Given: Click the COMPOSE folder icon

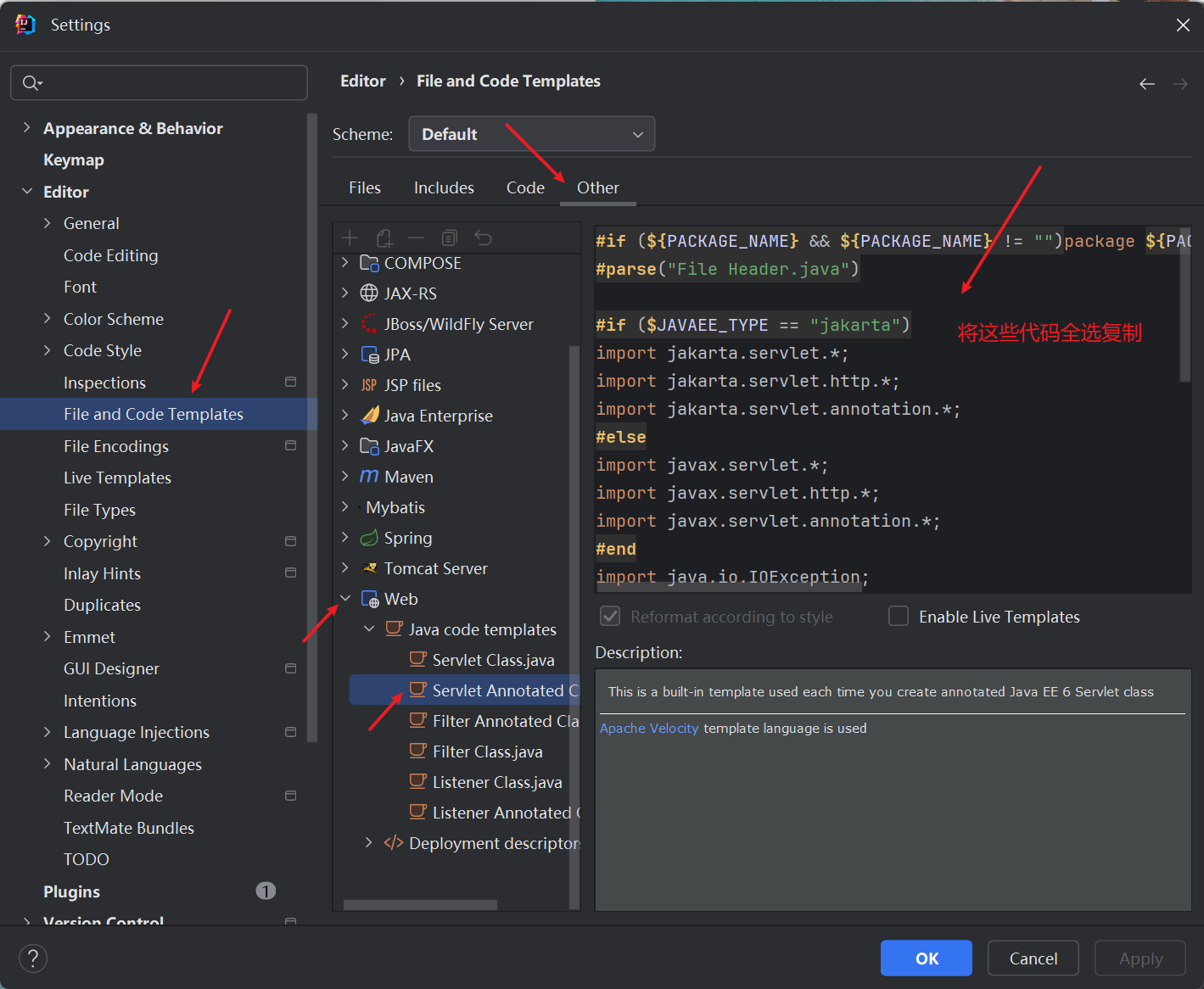Looking at the screenshot, I should (x=369, y=263).
